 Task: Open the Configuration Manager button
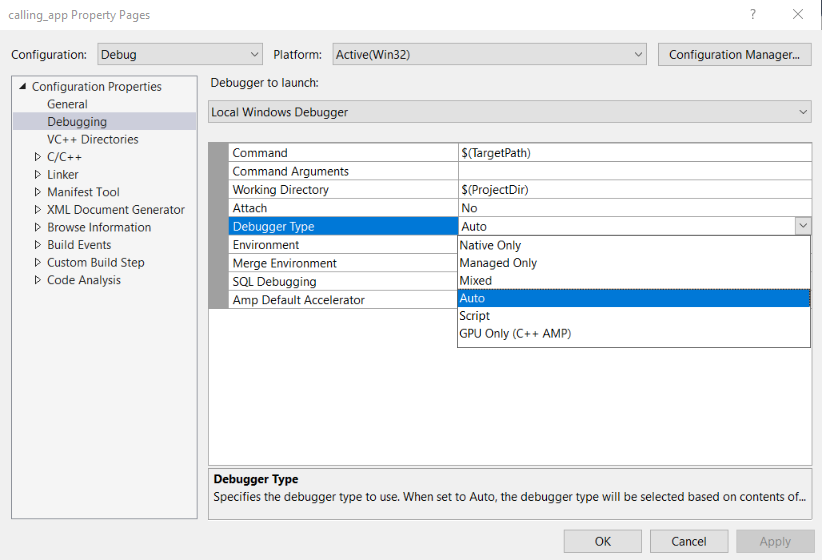tap(734, 55)
